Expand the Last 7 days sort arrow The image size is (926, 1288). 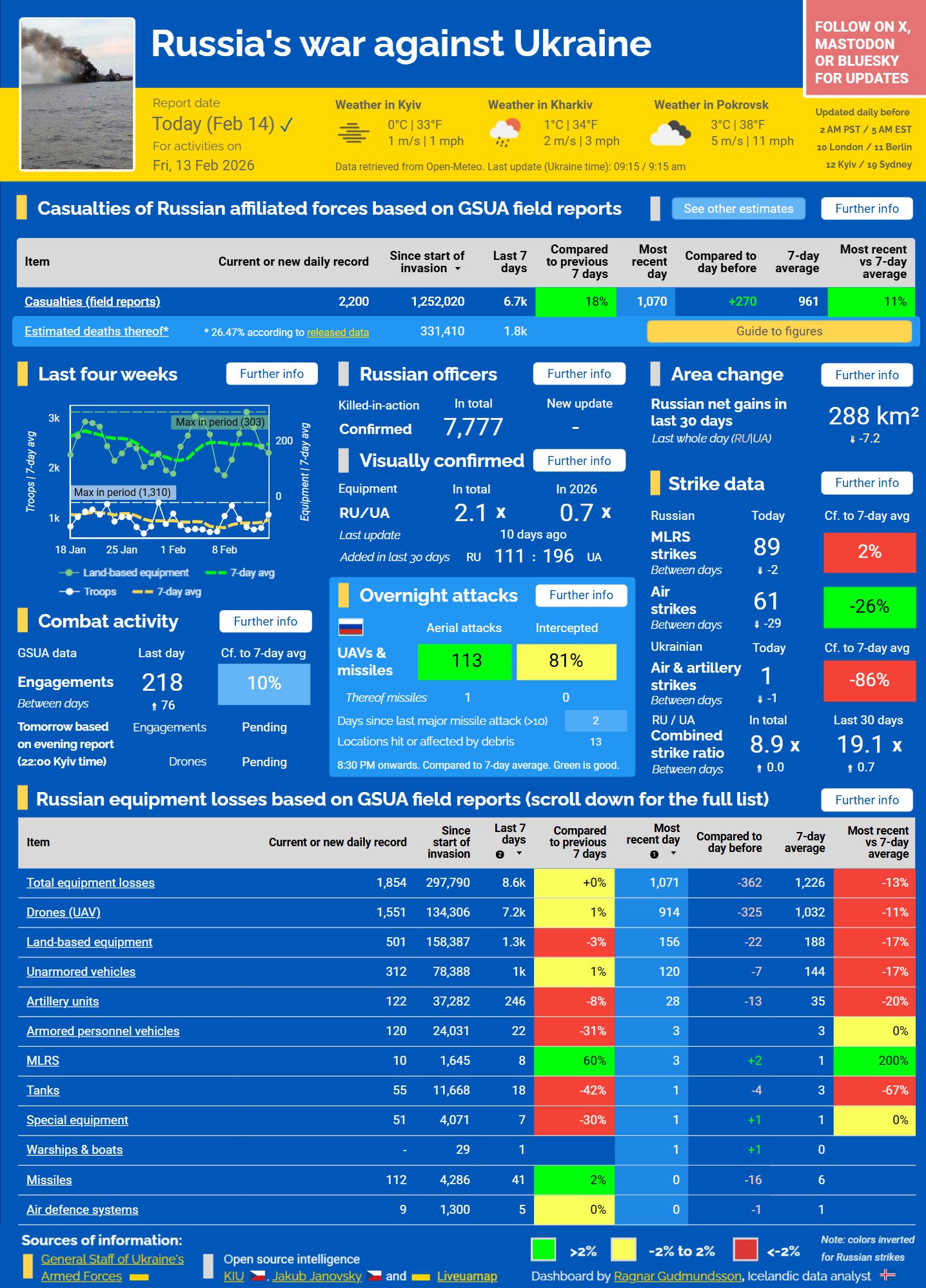[x=519, y=853]
